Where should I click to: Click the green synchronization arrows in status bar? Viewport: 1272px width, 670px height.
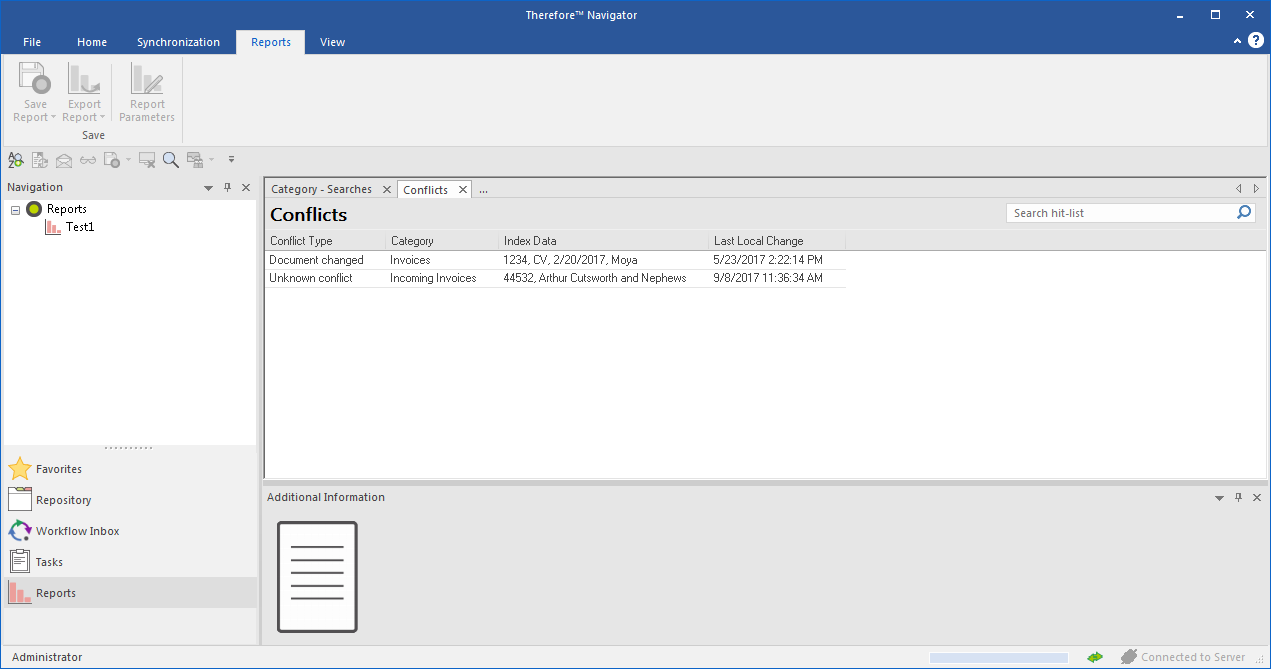click(x=1095, y=657)
